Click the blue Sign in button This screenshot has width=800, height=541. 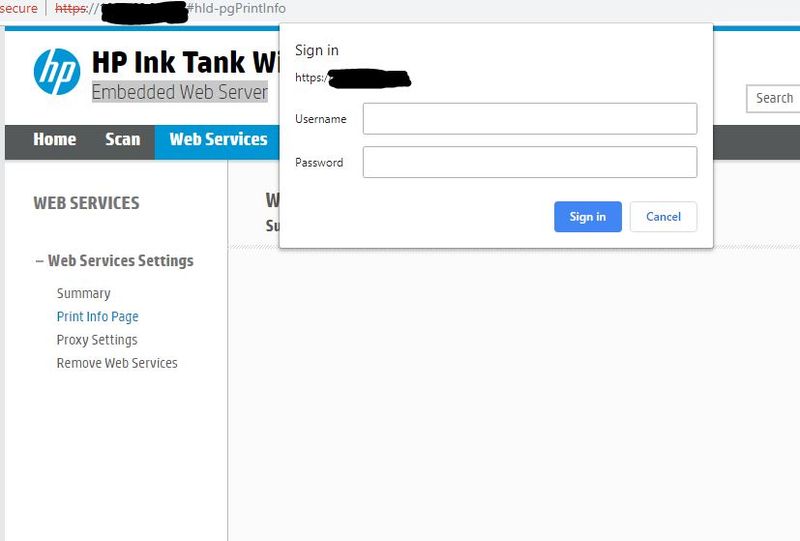point(588,216)
